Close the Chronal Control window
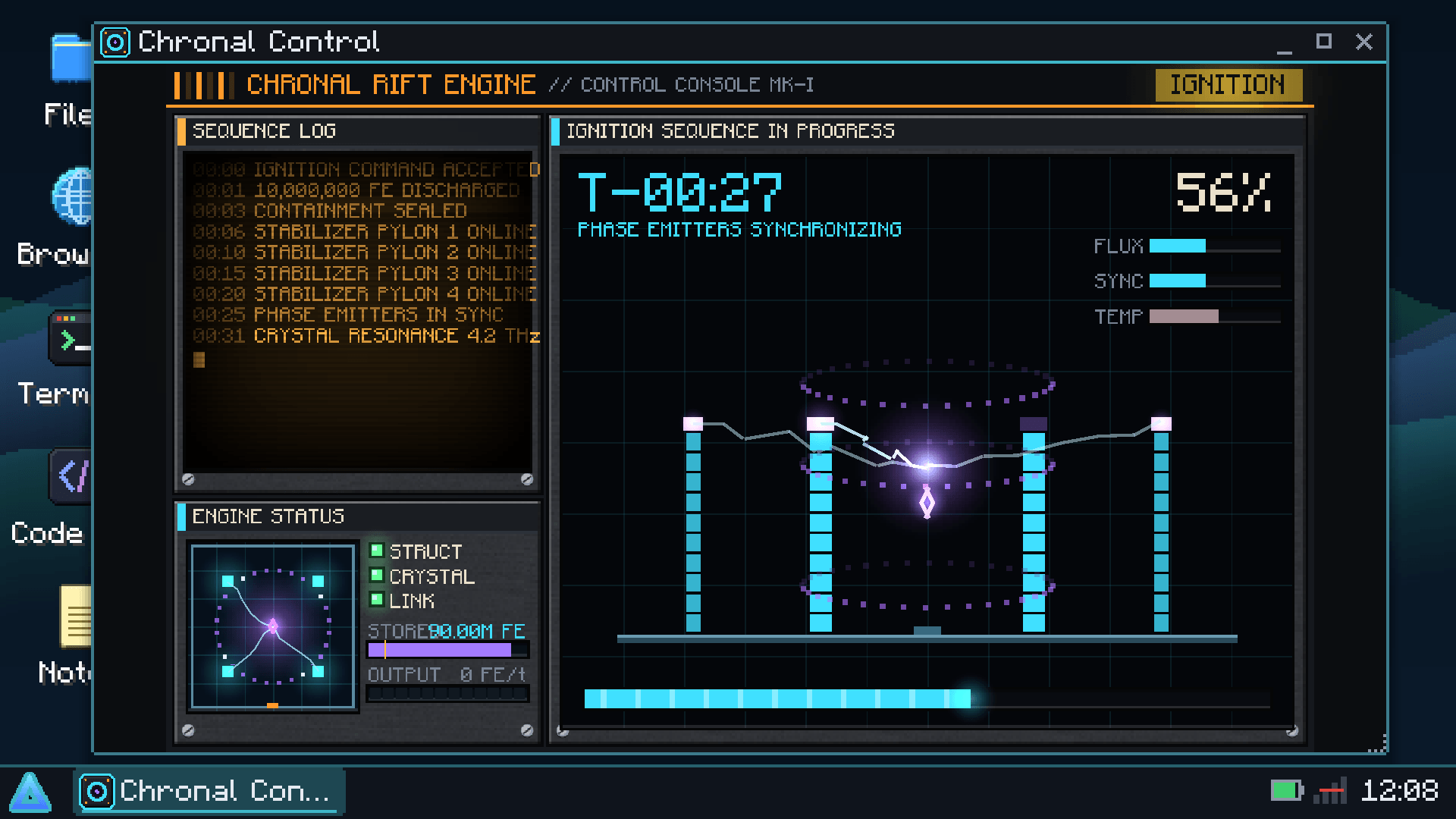The height and width of the screenshot is (819, 1456). coord(1364,42)
